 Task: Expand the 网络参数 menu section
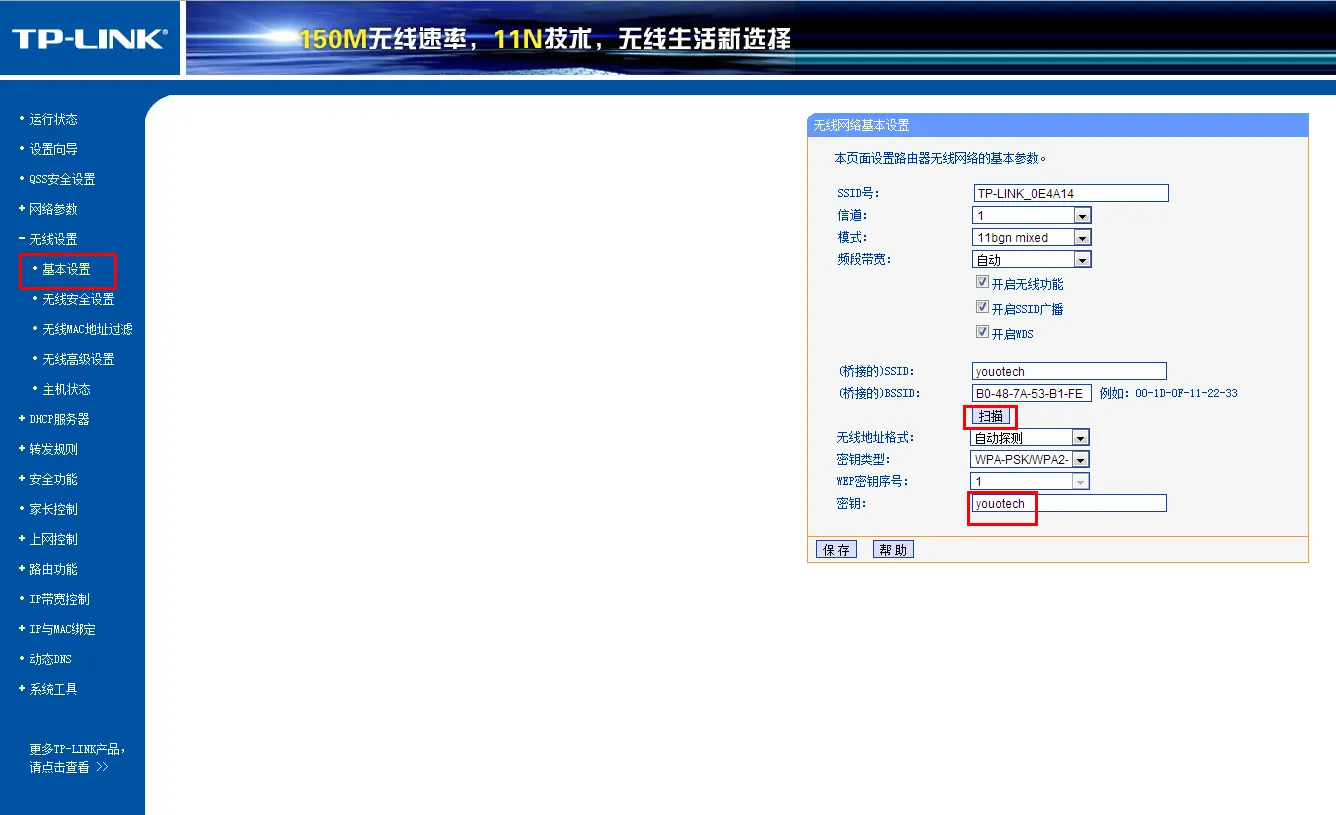tap(53, 209)
